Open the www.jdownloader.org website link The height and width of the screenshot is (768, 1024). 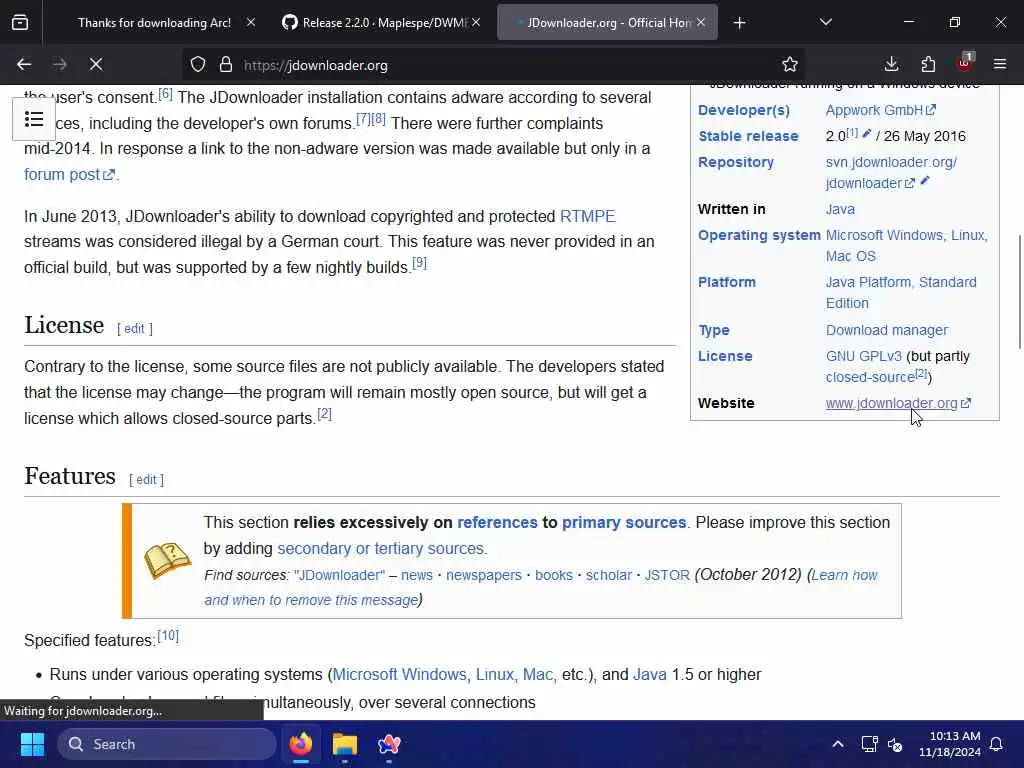pyautogui.click(x=898, y=403)
